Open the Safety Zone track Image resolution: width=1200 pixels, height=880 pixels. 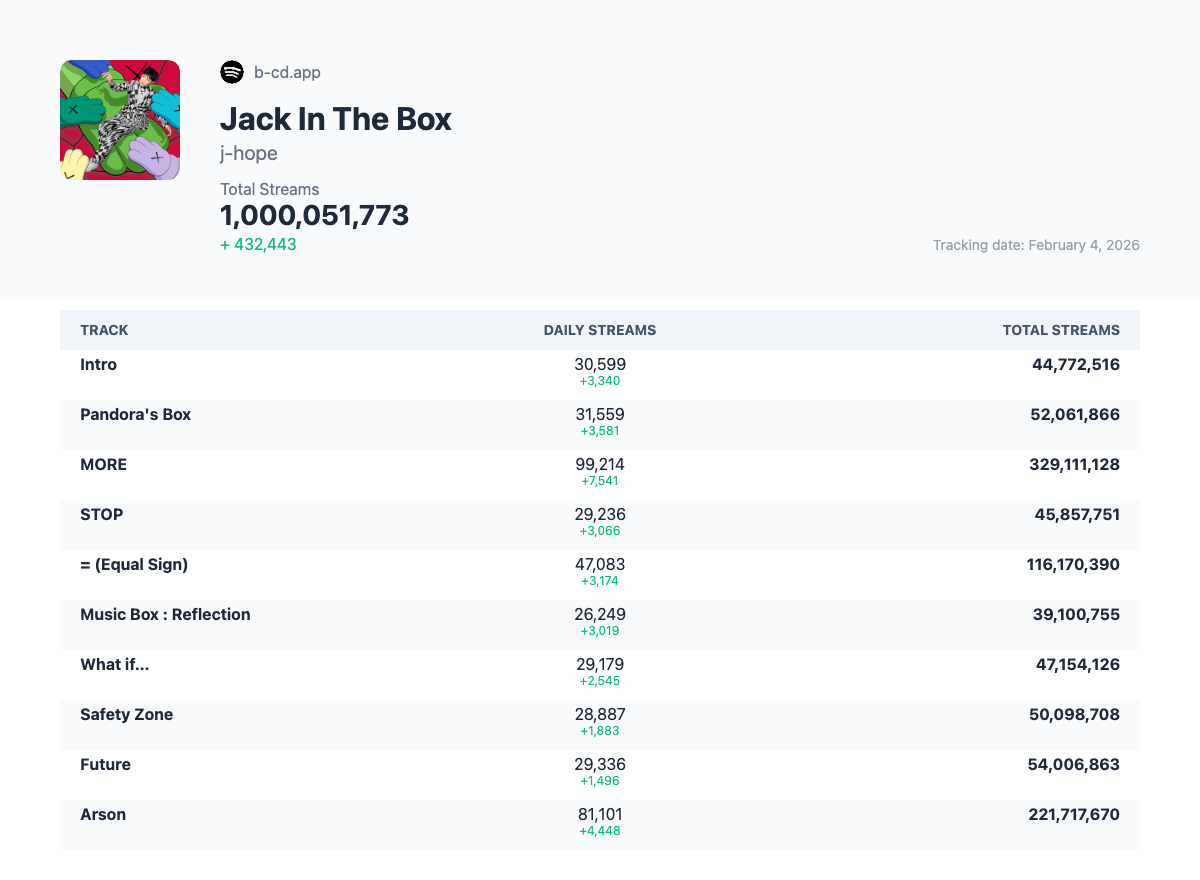pyautogui.click(x=126, y=715)
